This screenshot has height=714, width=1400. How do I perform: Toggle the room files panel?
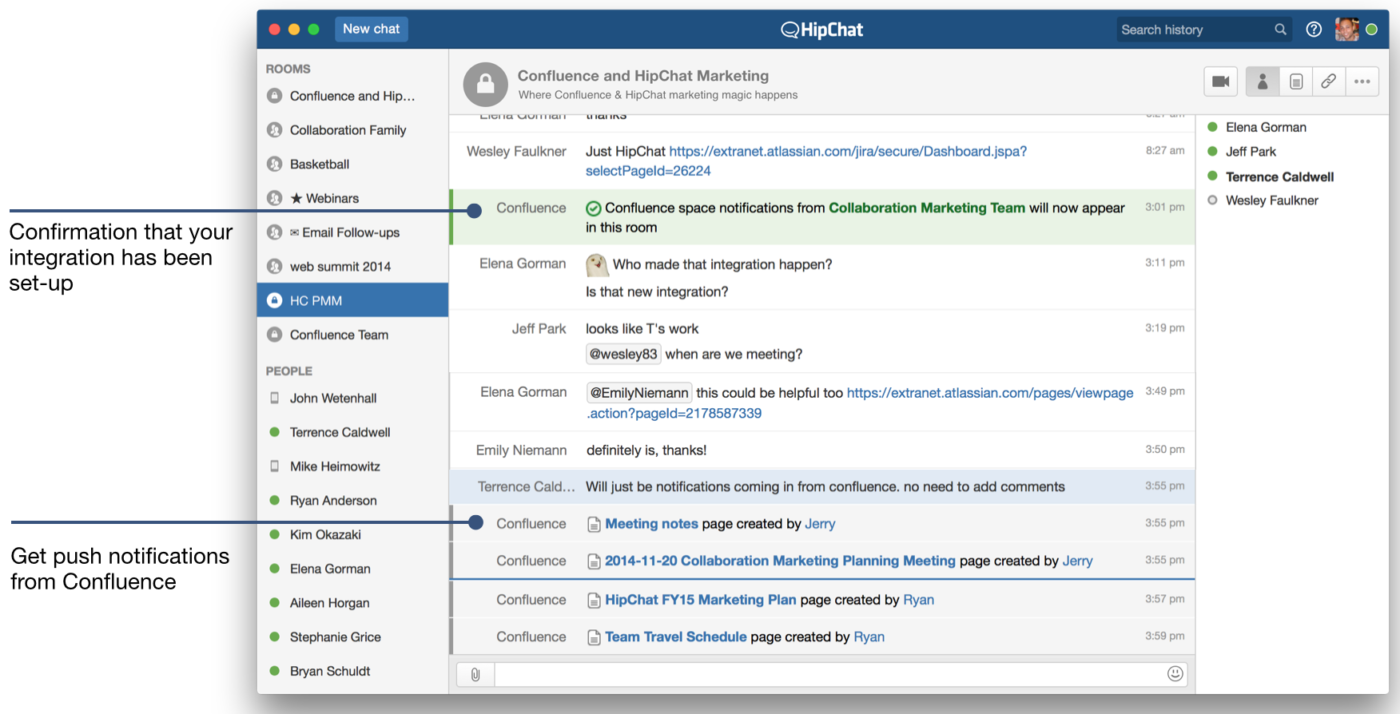click(1295, 81)
